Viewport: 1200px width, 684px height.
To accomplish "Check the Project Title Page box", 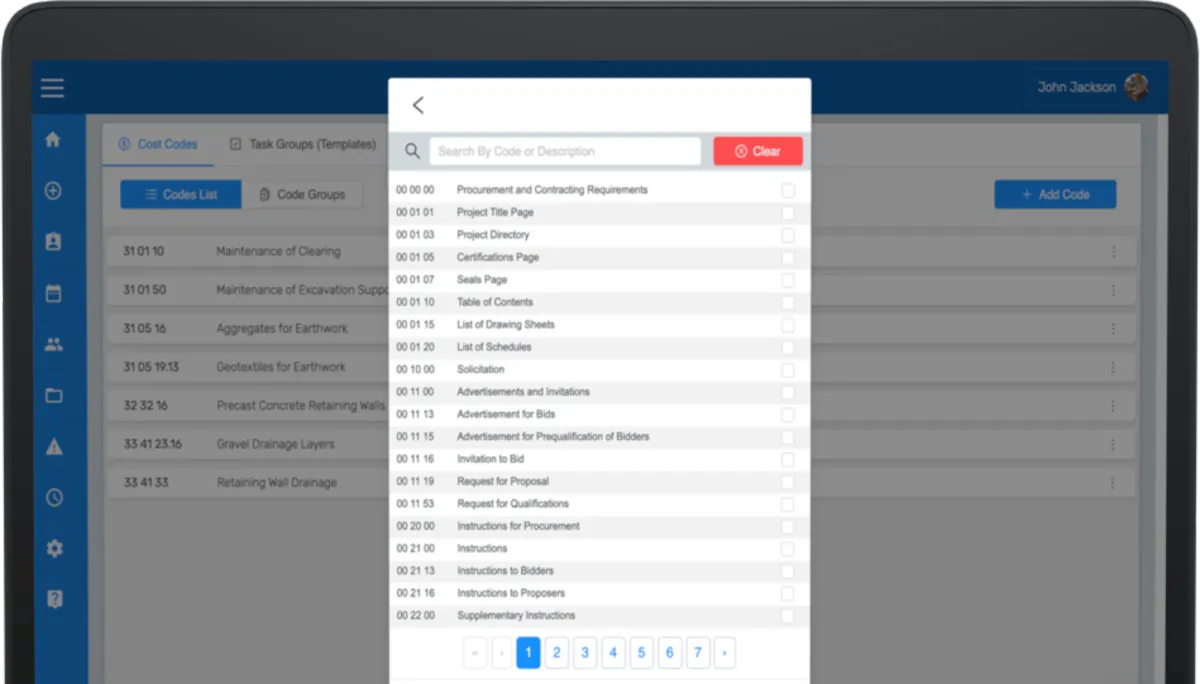I will [x=788, y=213].
